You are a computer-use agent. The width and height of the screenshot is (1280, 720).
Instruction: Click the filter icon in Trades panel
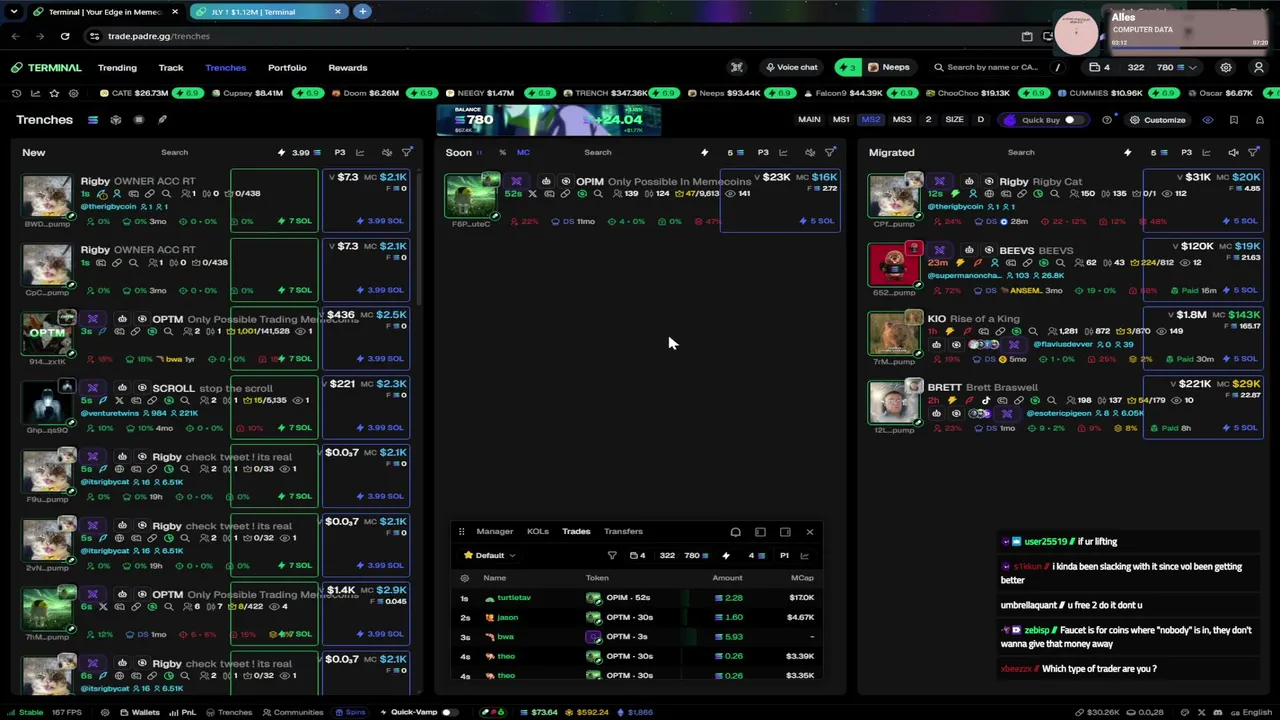[612, 555]
